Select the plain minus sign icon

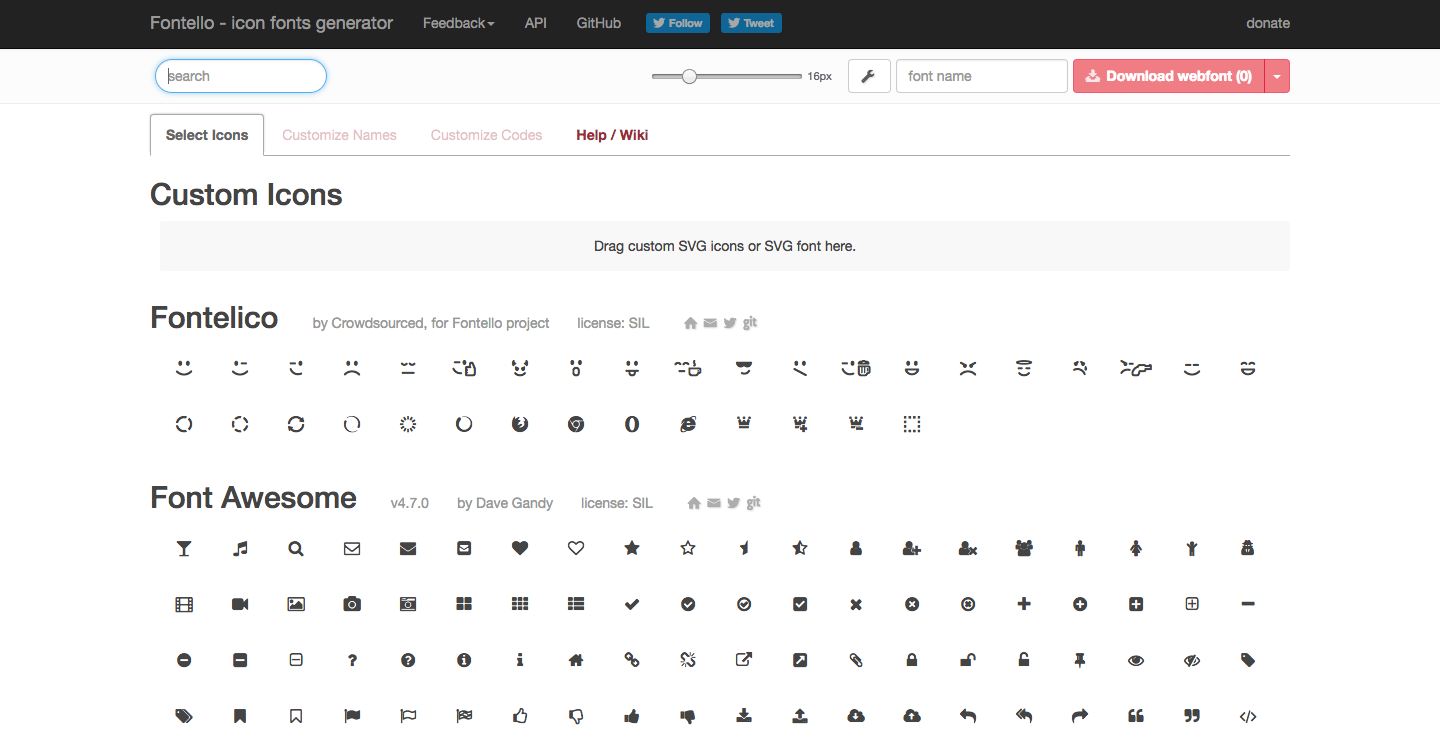(x=1248, y=604)
